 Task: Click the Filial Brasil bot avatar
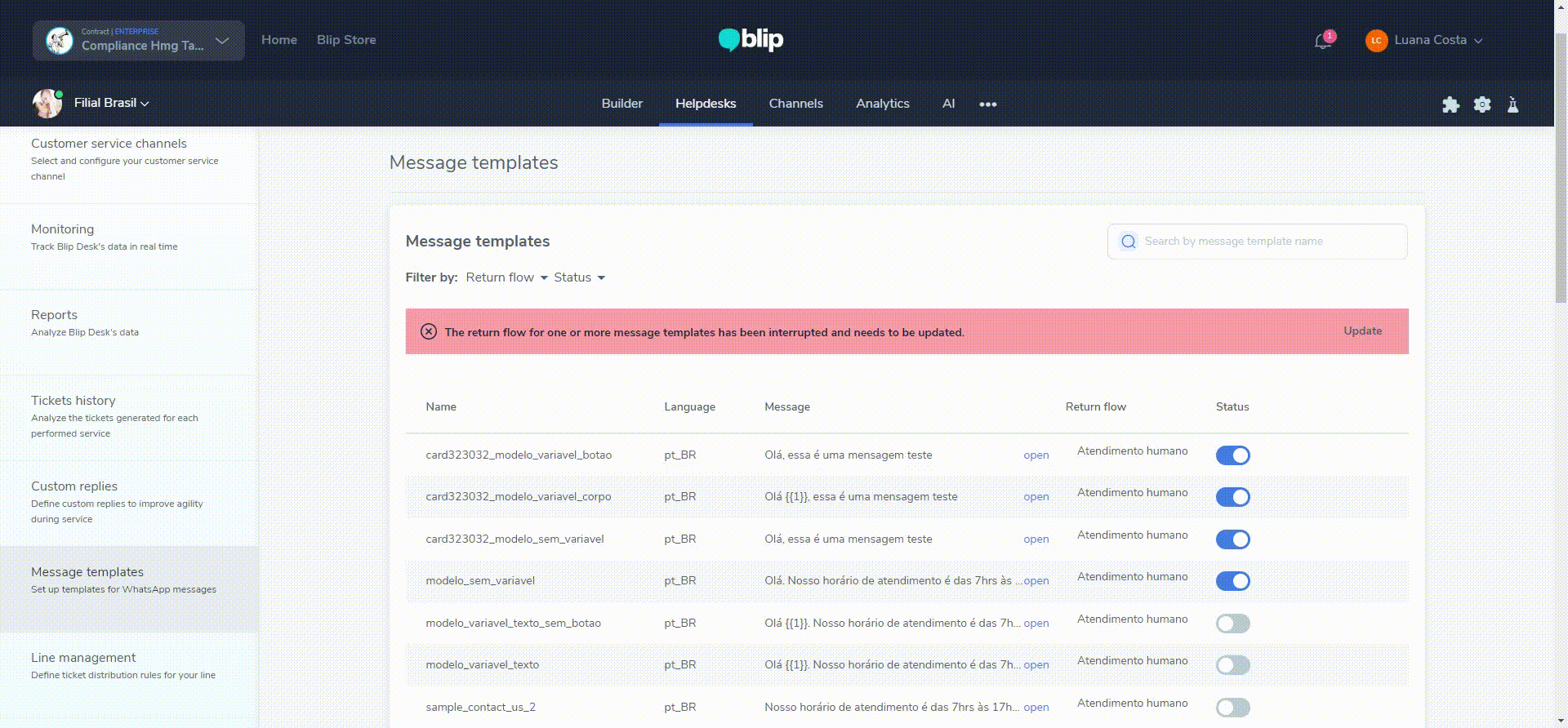pyautogui.click(x=47, y=104)
